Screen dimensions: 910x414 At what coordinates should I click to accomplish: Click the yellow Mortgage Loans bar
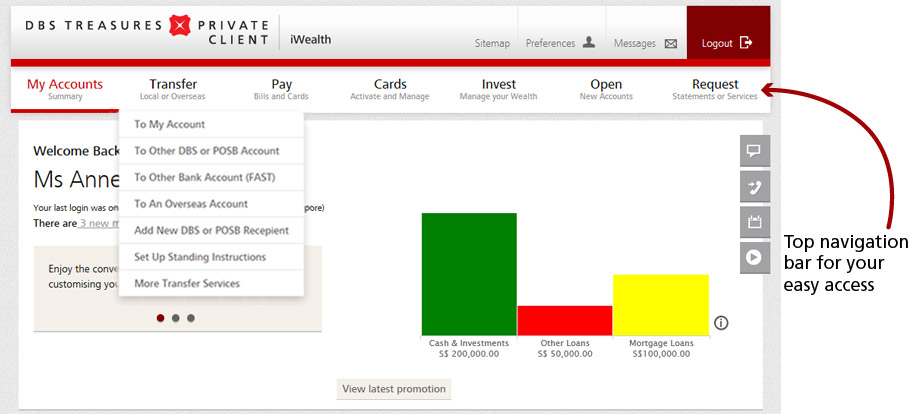point(661,305)
